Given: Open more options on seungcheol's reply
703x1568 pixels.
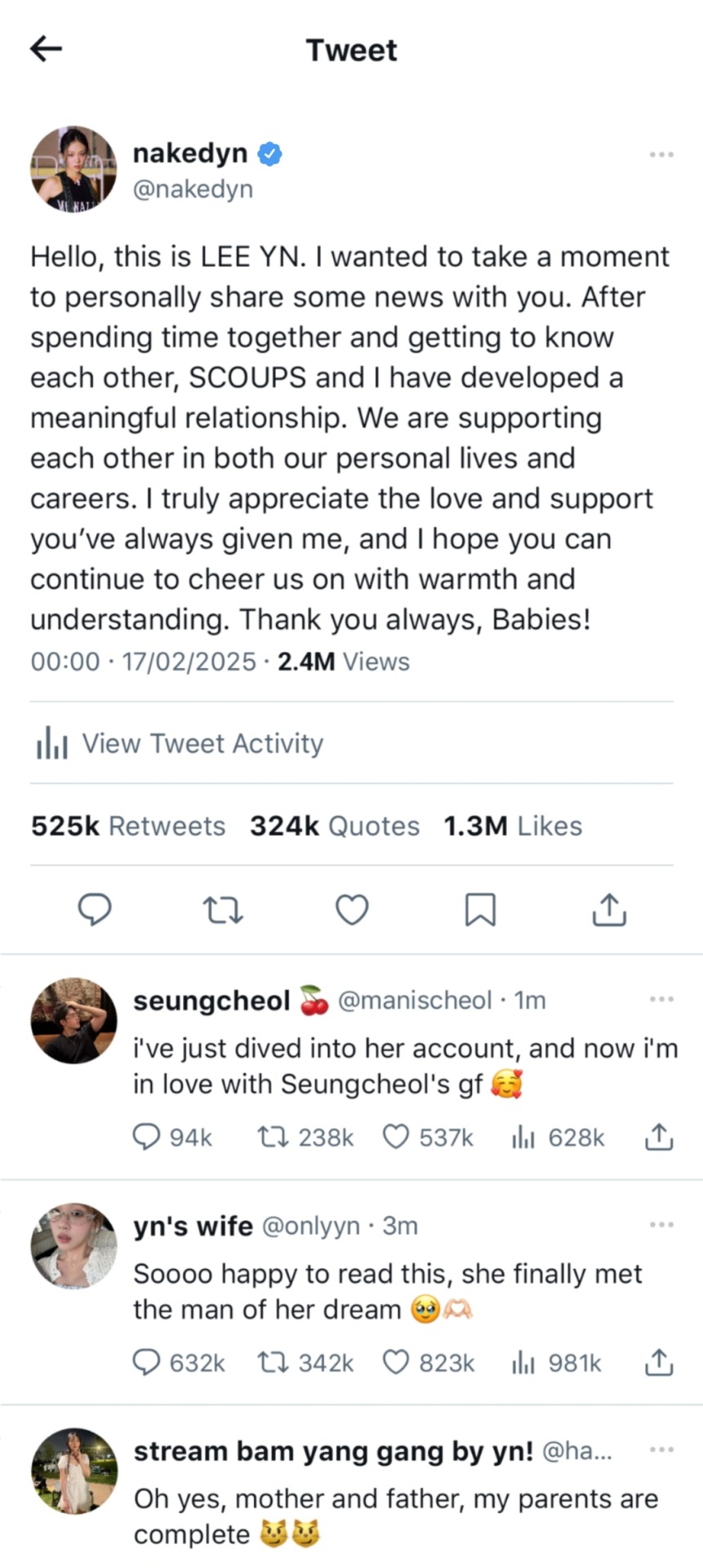Looking at the screenshot, I should (661, 999).
